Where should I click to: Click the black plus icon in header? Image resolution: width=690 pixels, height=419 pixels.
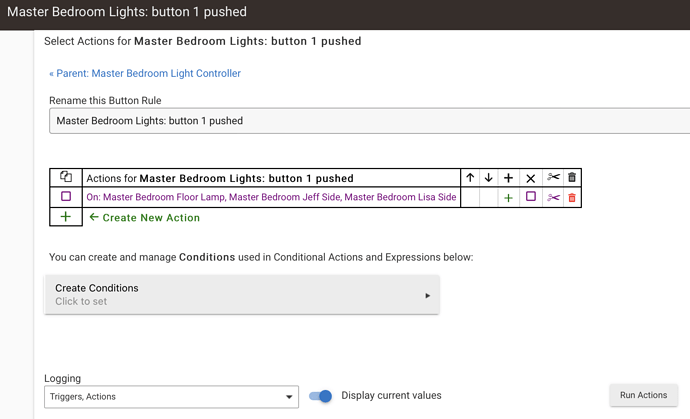tap(508, 178)
